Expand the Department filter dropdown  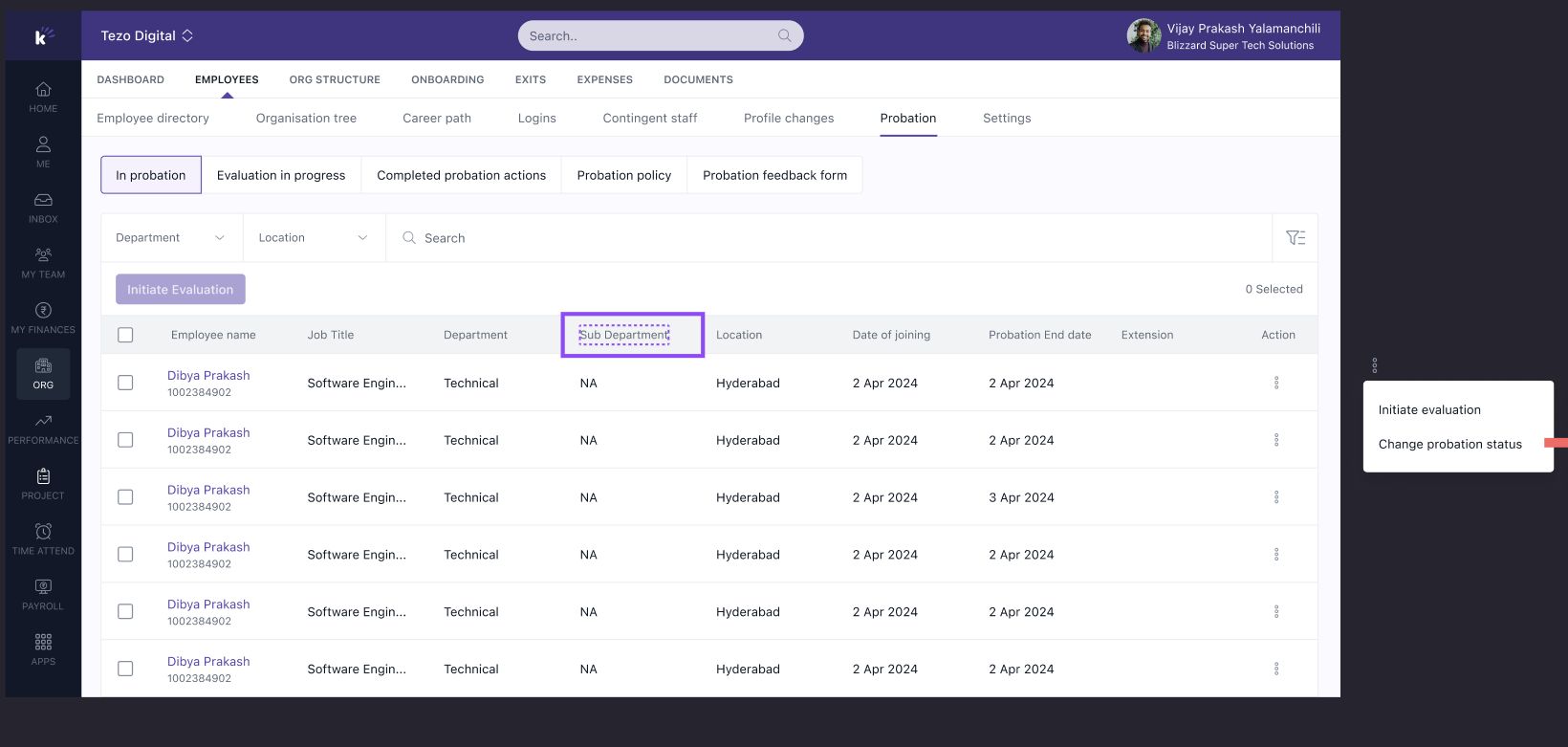point(171,238)
